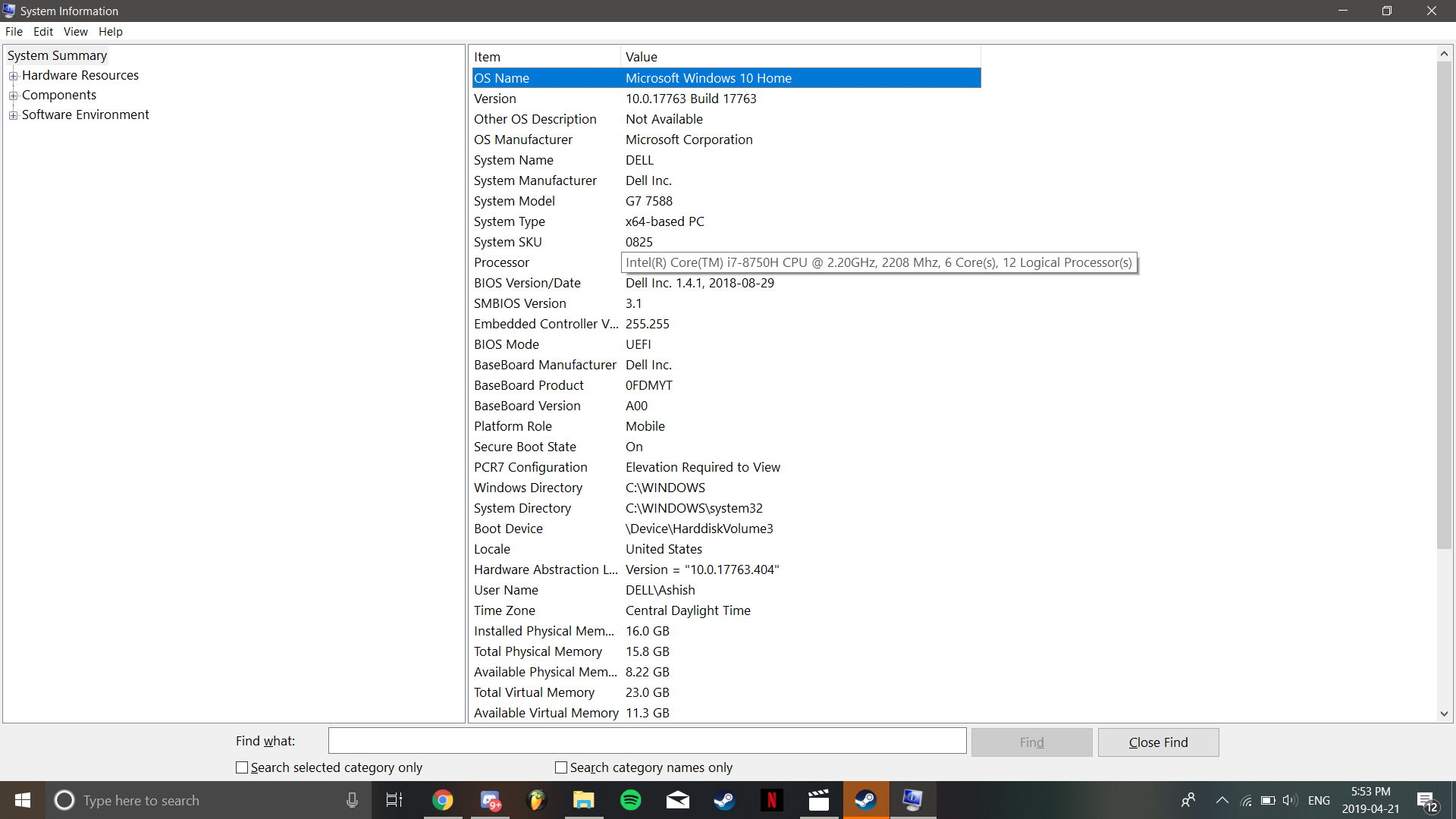The width and height of the screenshot is (1456, 819).
Task: Select the Version row
Action: coord(726,99)
